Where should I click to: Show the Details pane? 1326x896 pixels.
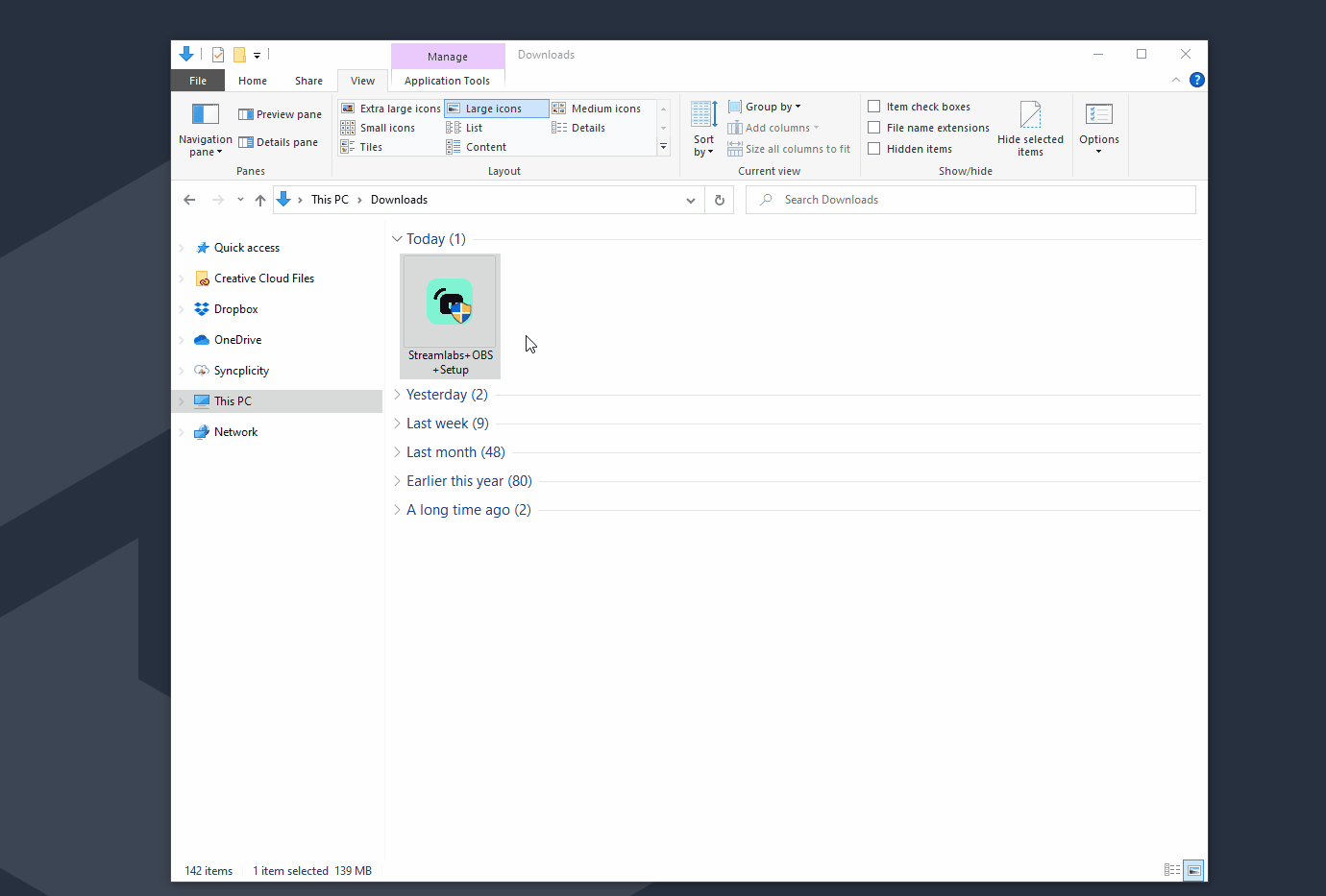click(279, 141)
